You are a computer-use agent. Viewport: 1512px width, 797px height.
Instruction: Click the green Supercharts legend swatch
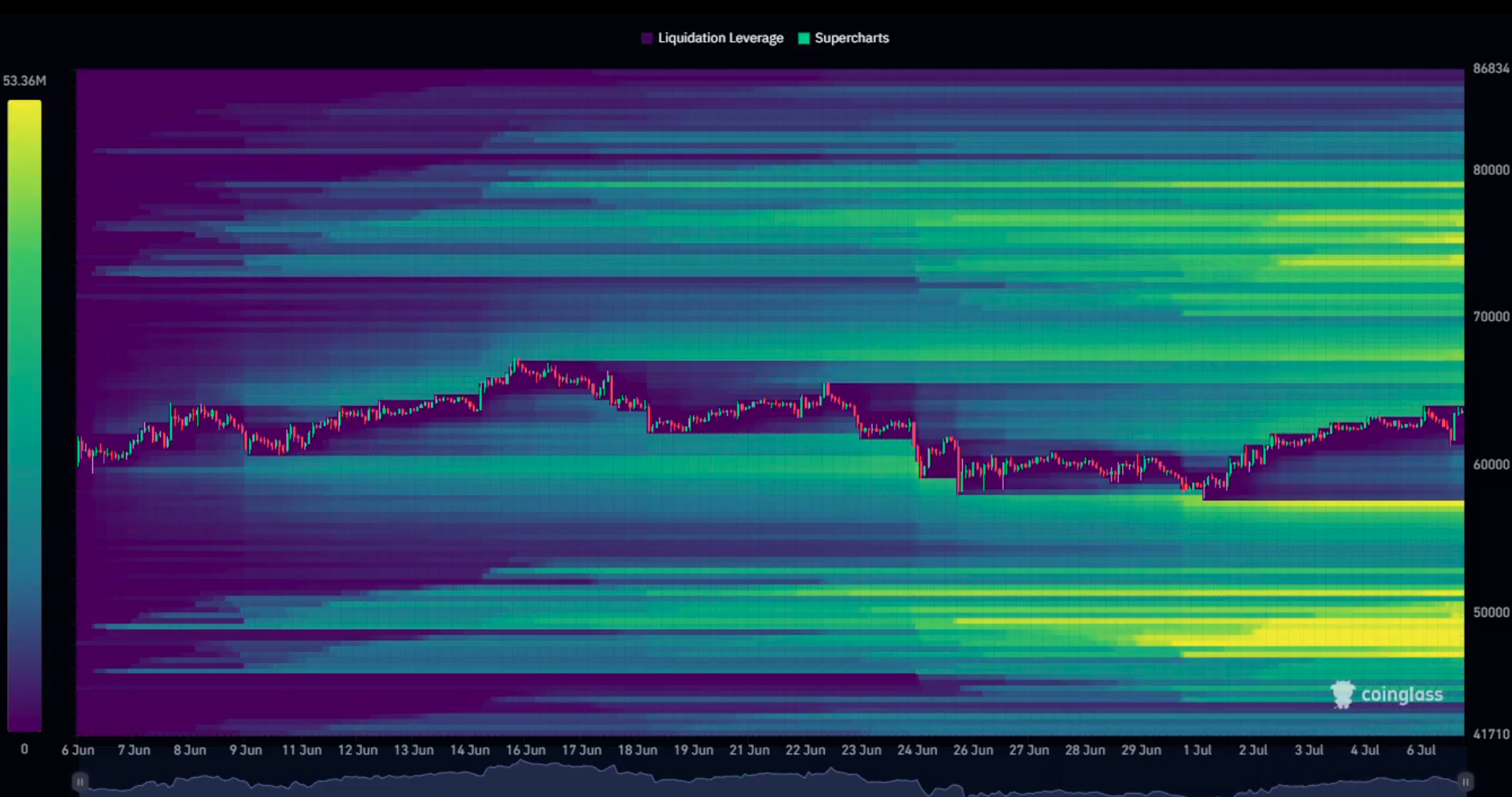coord(804,39)
